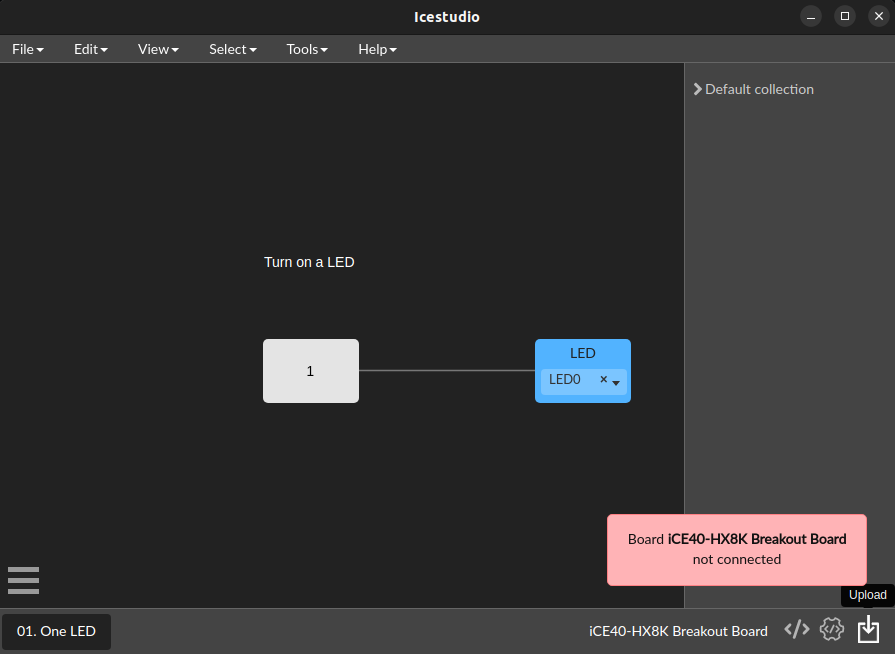Click the Verify code icon
The height and width of the screenshot is (654, 895).
(796, 629)
